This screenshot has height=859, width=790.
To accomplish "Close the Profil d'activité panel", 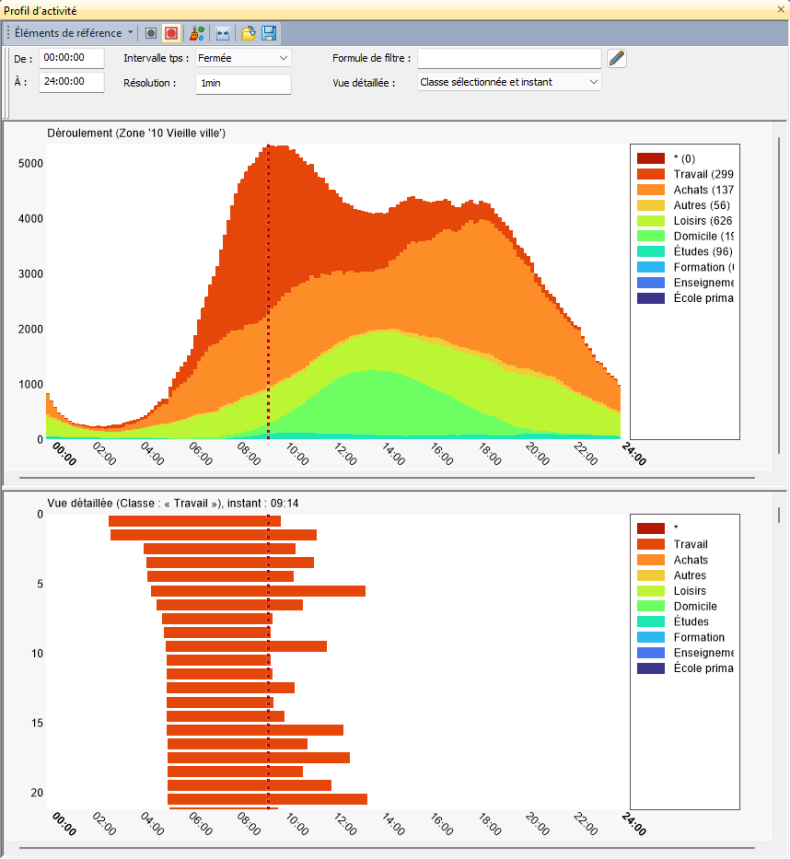I will [x=781, y=9].
